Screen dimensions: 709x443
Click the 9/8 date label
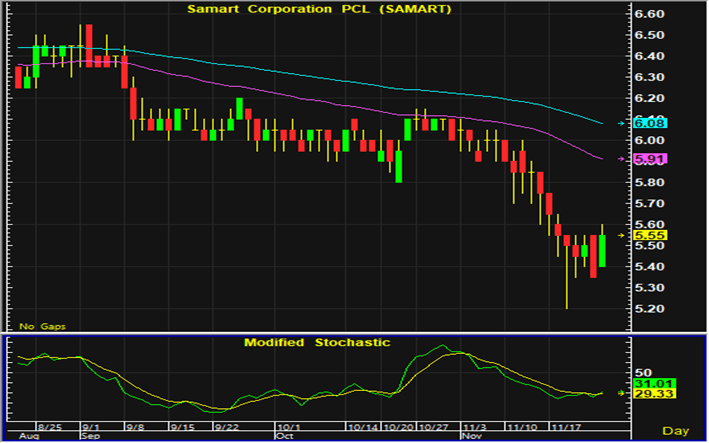tap(135, 427)
